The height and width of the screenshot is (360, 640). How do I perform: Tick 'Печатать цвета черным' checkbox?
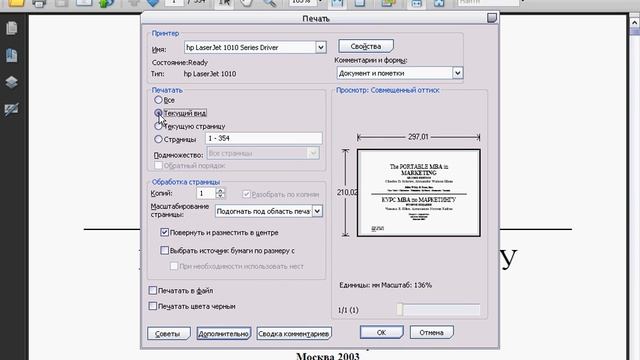[x=153, y=306]
